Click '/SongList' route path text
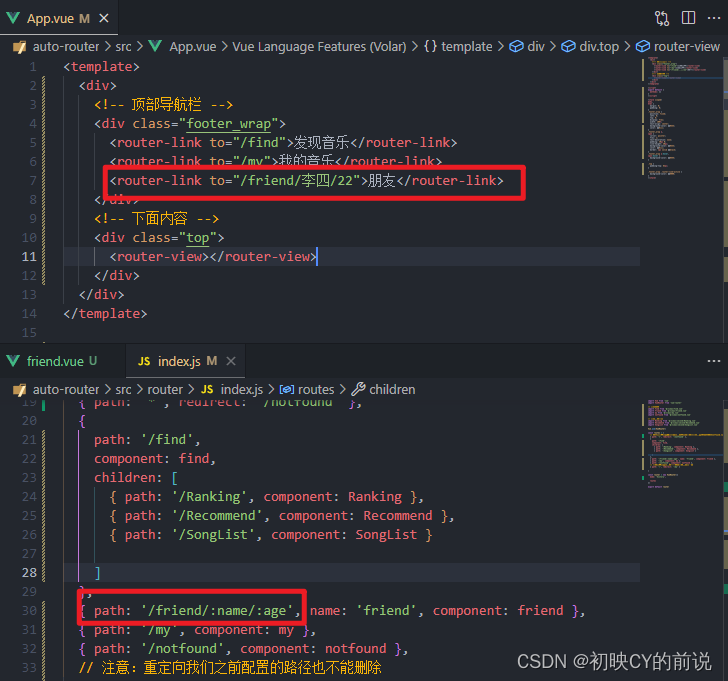The height and width of the screenshot is (681, 728). [213, 535]
